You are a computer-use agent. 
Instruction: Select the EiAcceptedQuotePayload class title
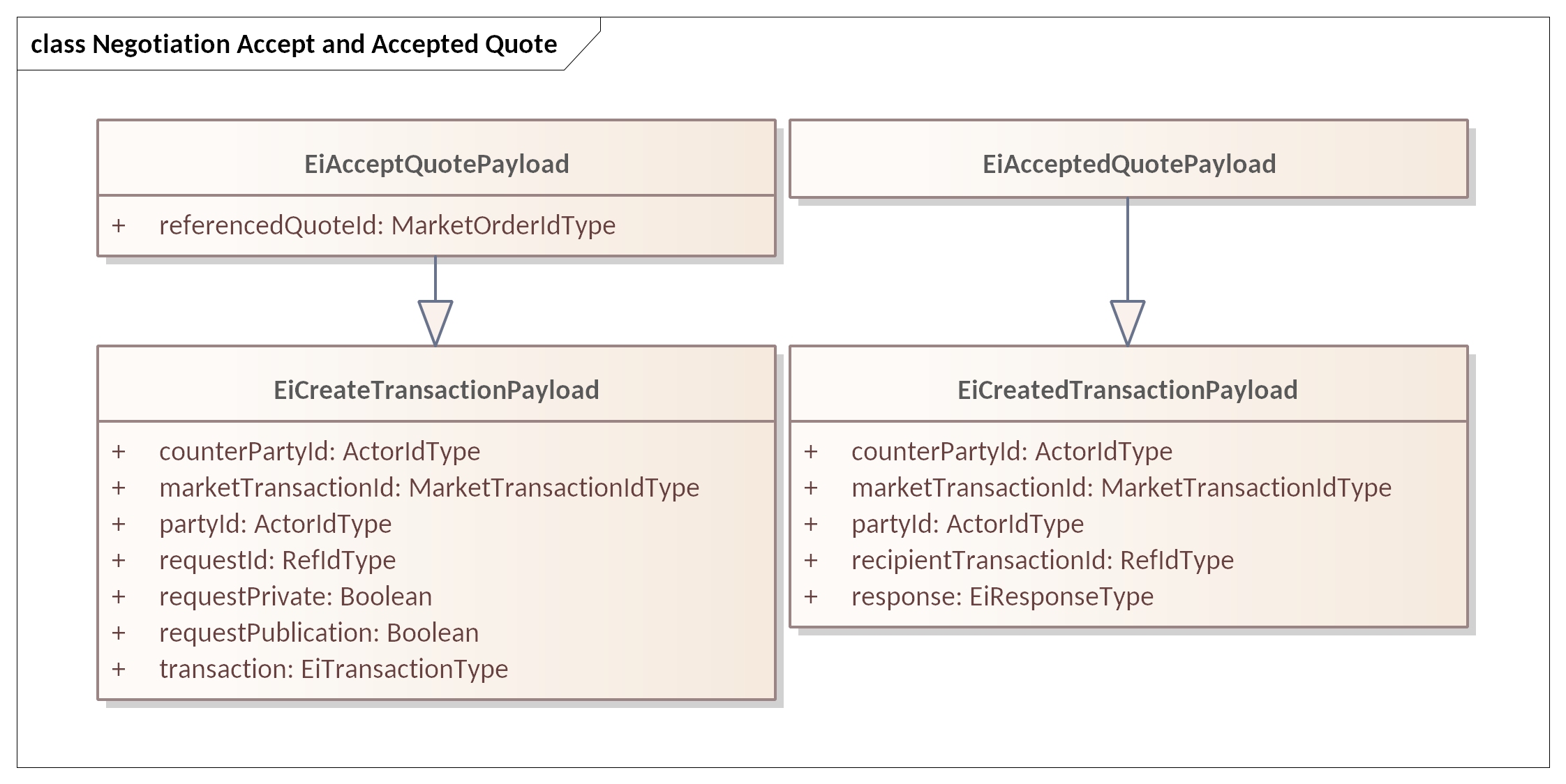[1128, 164]
